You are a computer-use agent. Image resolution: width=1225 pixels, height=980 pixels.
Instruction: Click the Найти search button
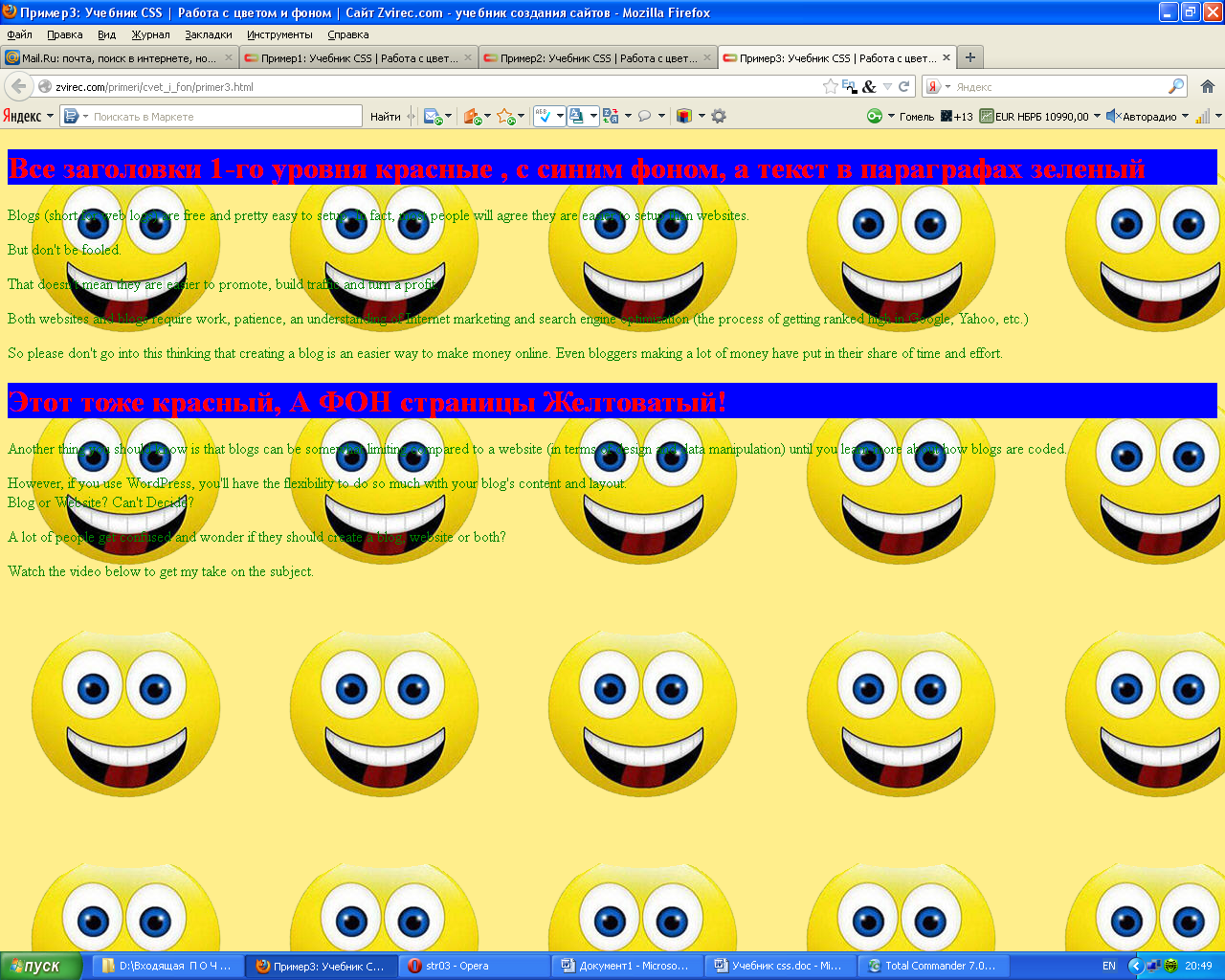pyautogui.click(x=386, y=116)
